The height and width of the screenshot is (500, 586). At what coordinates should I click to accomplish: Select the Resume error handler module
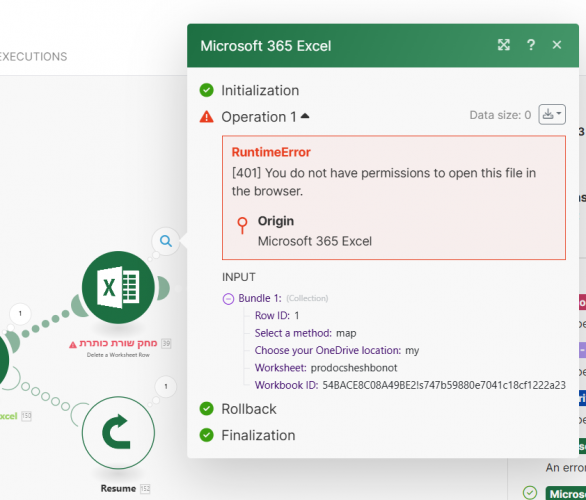[118, 432]
